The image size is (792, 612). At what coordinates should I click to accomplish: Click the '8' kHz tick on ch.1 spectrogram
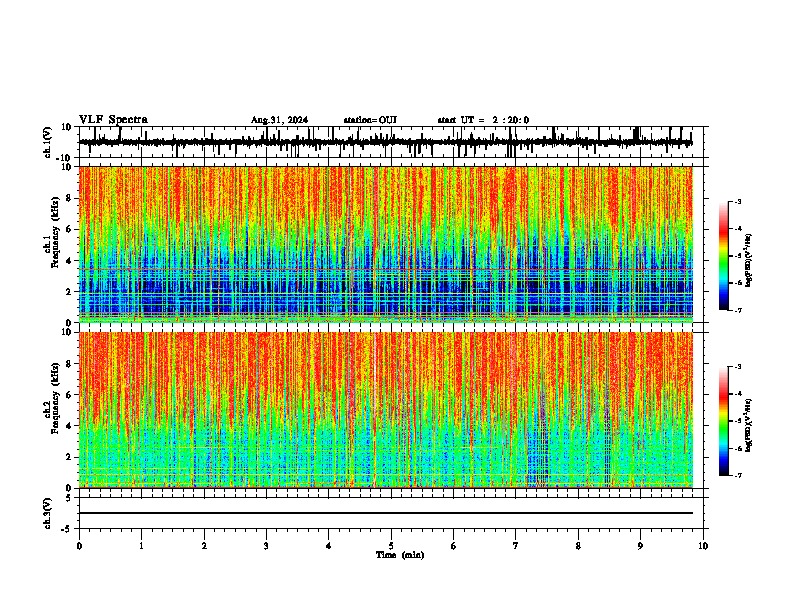tap(70, 198)
